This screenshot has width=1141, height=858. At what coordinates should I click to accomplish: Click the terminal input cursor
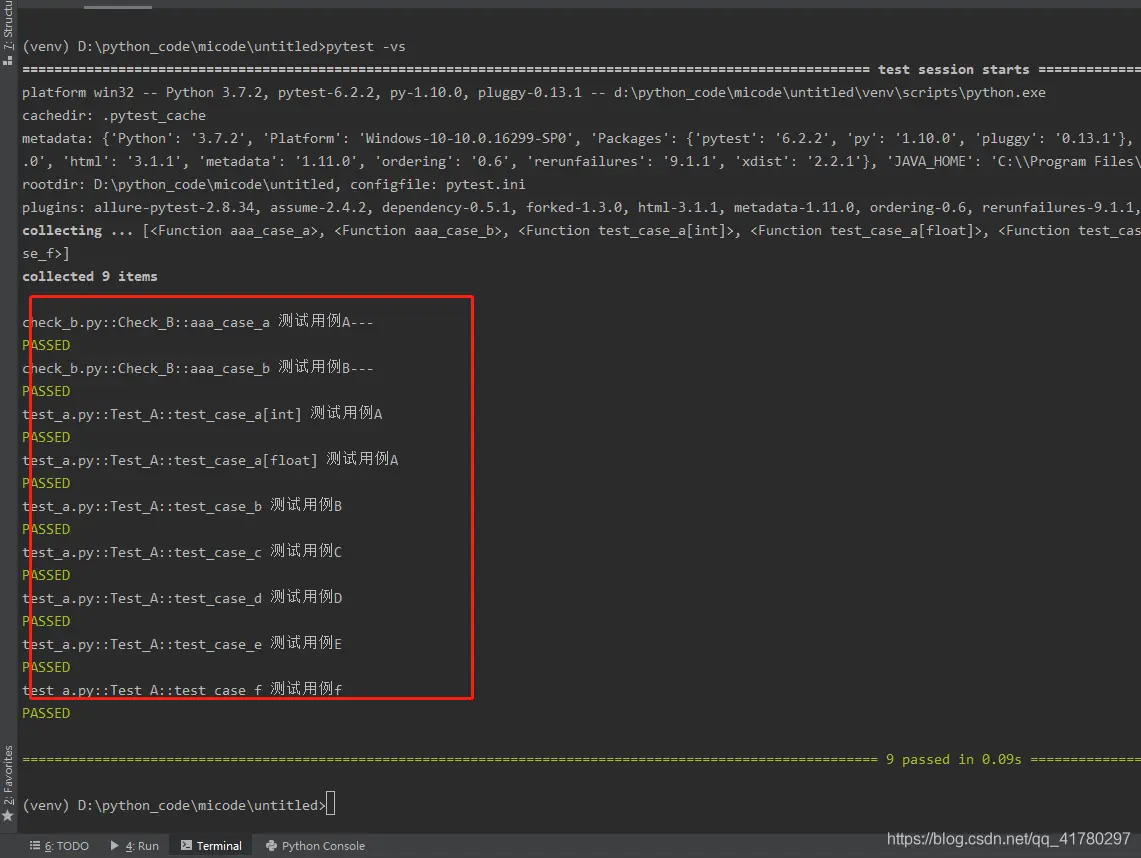coord(330,803)
